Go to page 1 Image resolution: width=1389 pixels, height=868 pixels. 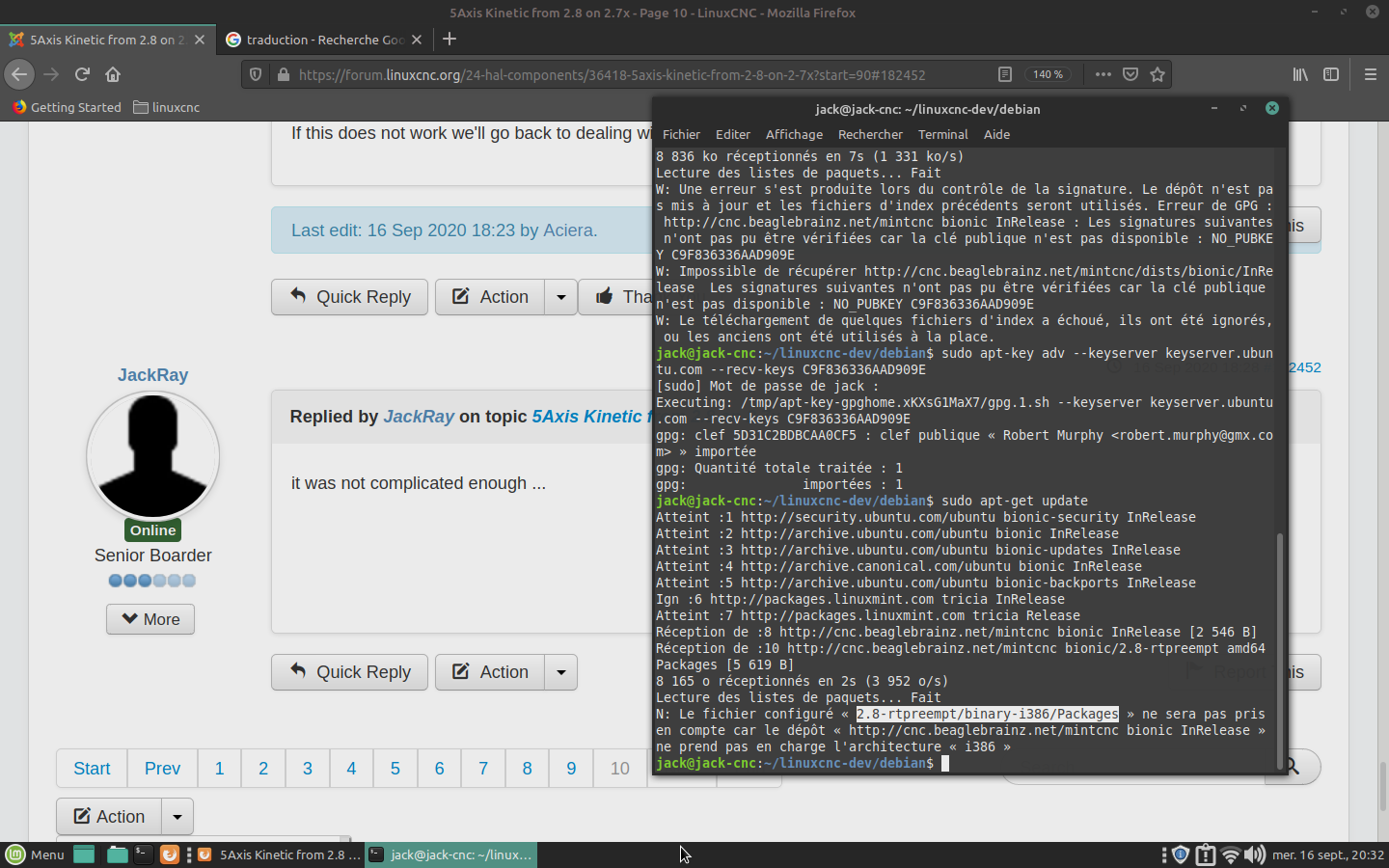point(219,769)
